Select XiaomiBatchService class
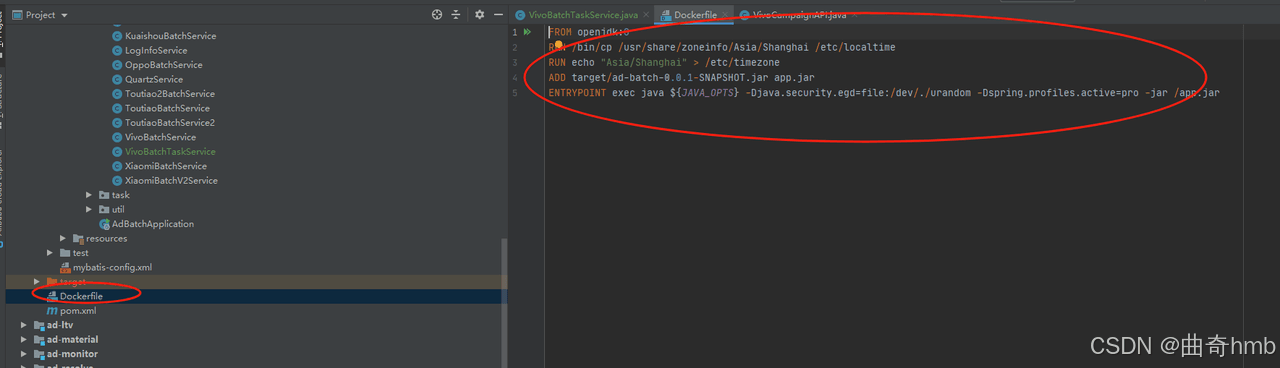 coord(166,166)
